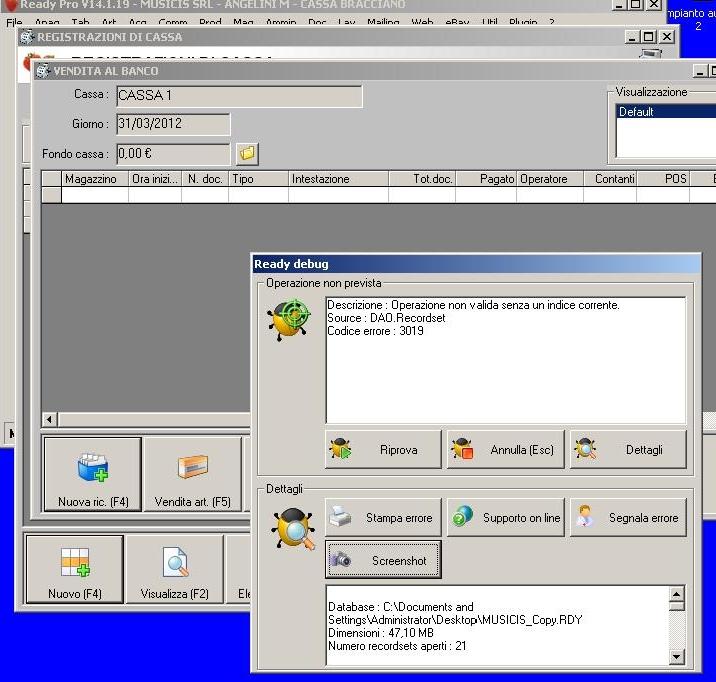Open the Mailing menu
The width and height of the screenshot is (716, 682).
pyautogui.click(x=383, y=22)
